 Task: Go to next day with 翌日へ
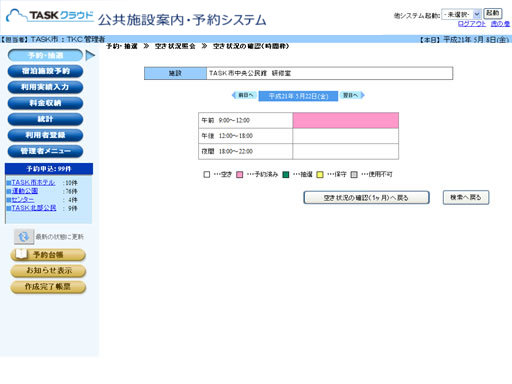[x=352, y=95]
